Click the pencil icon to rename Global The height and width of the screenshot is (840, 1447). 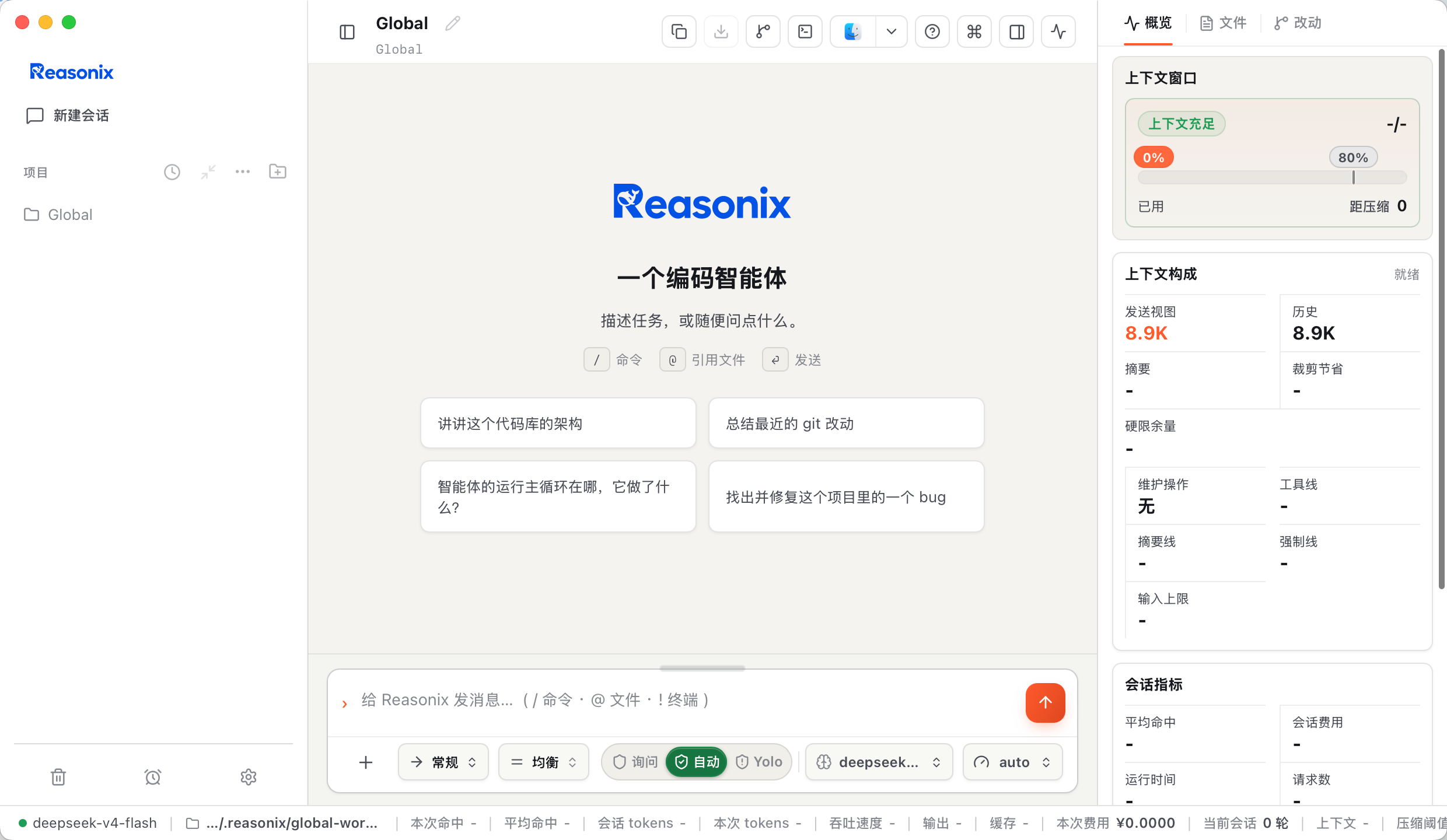[453, 23]
